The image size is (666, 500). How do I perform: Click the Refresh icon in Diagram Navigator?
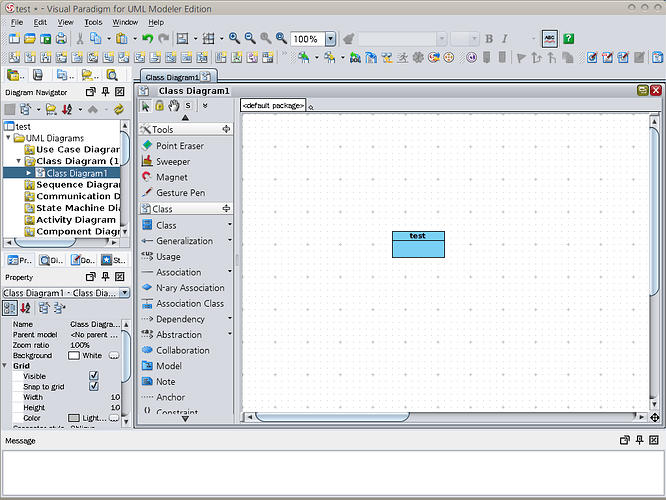119,110
